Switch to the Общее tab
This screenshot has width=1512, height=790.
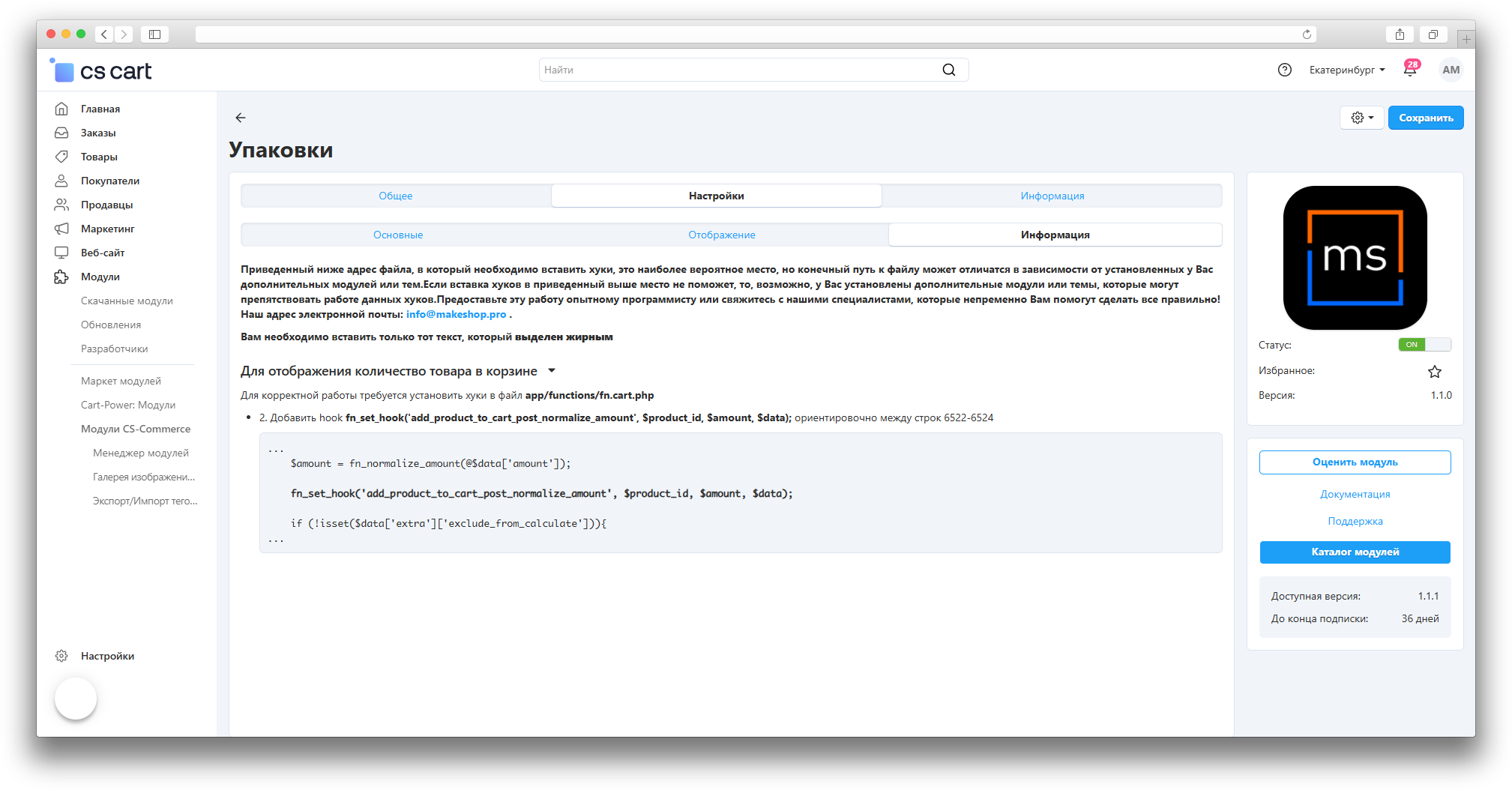pos(395,196)
